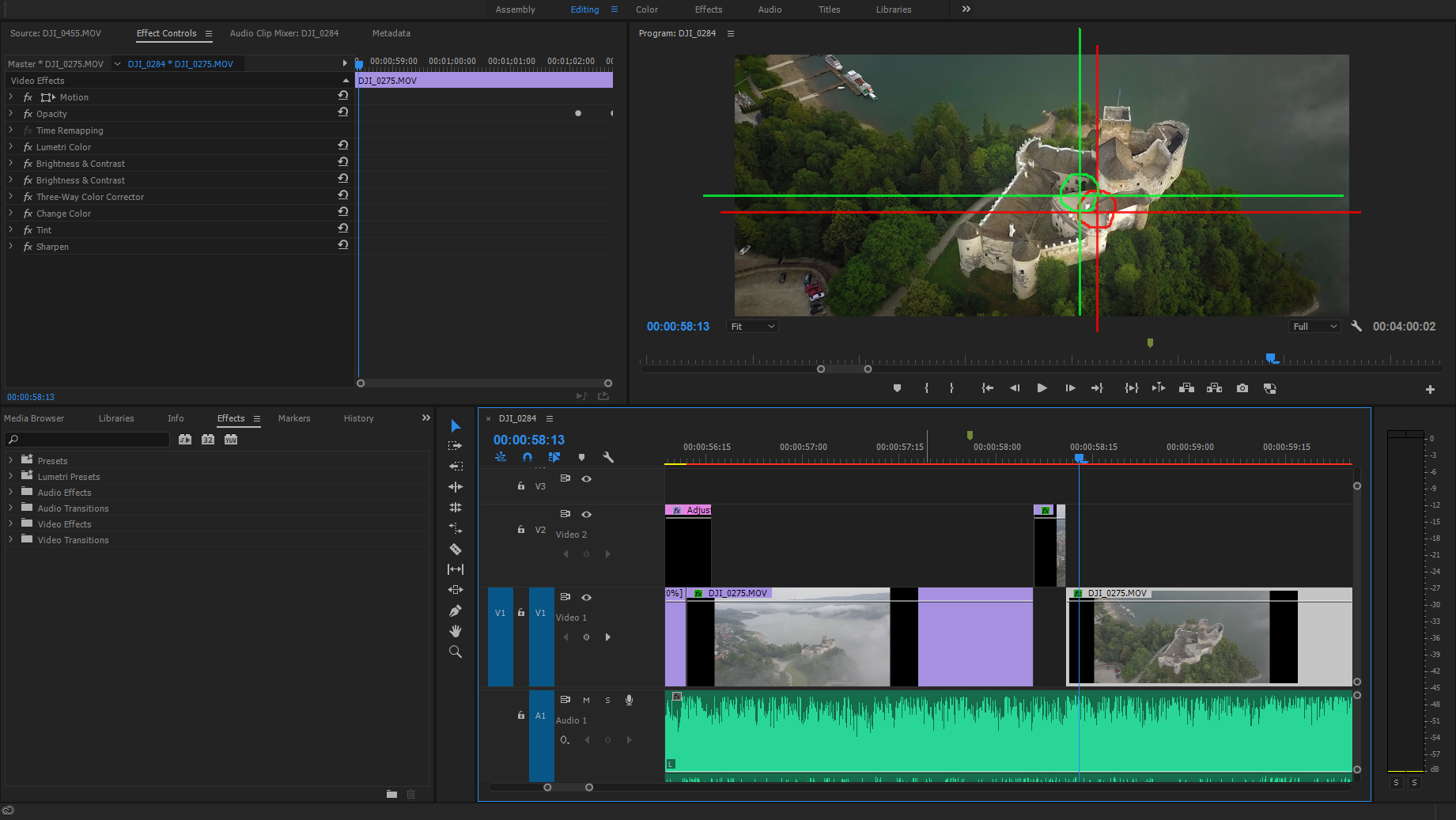The width and height of the screenshot is (1456, 820).
Task: Export frame with camera icon
Action: pos(1242,388)
